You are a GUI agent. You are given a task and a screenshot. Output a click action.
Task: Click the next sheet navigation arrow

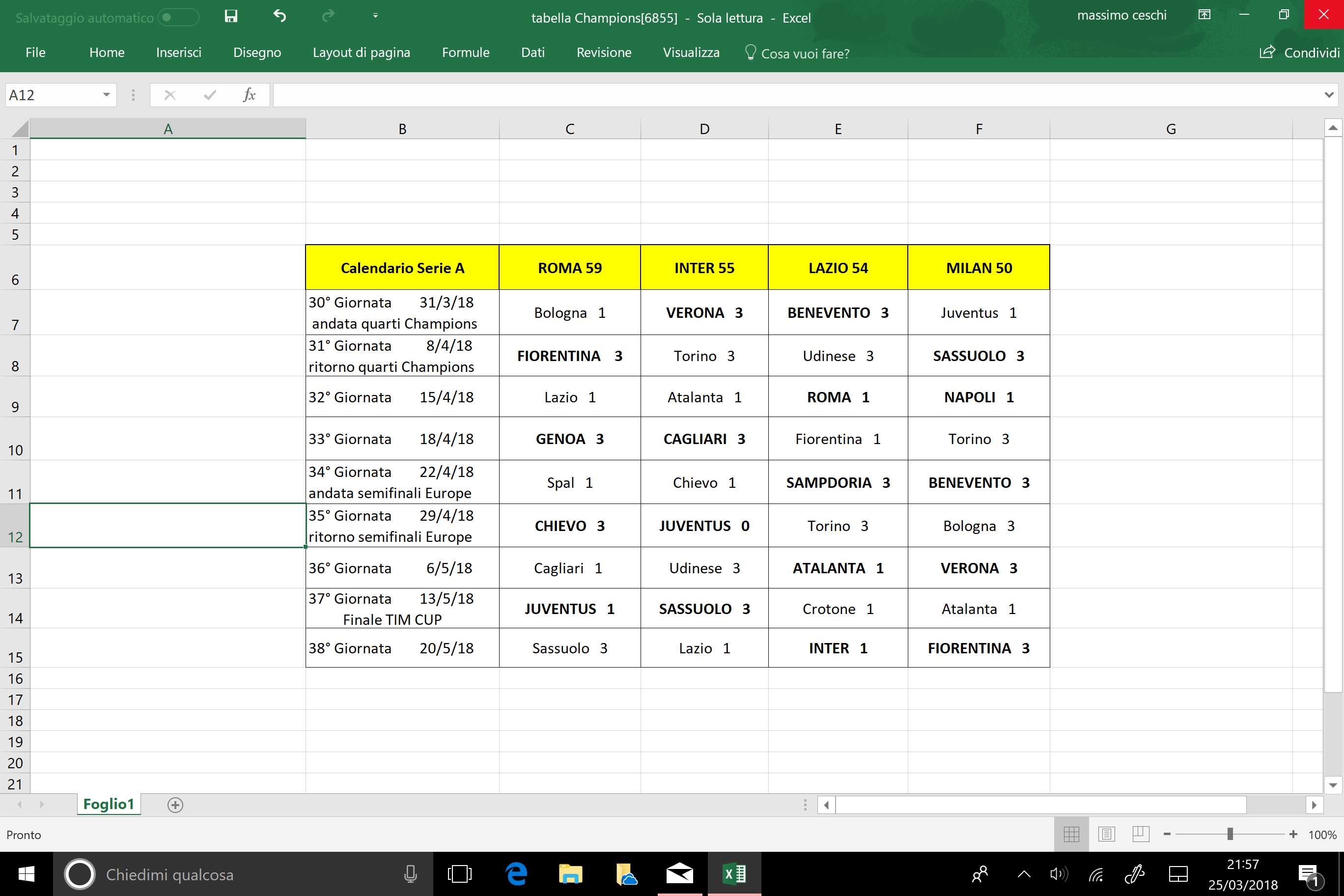click(42, 804)
